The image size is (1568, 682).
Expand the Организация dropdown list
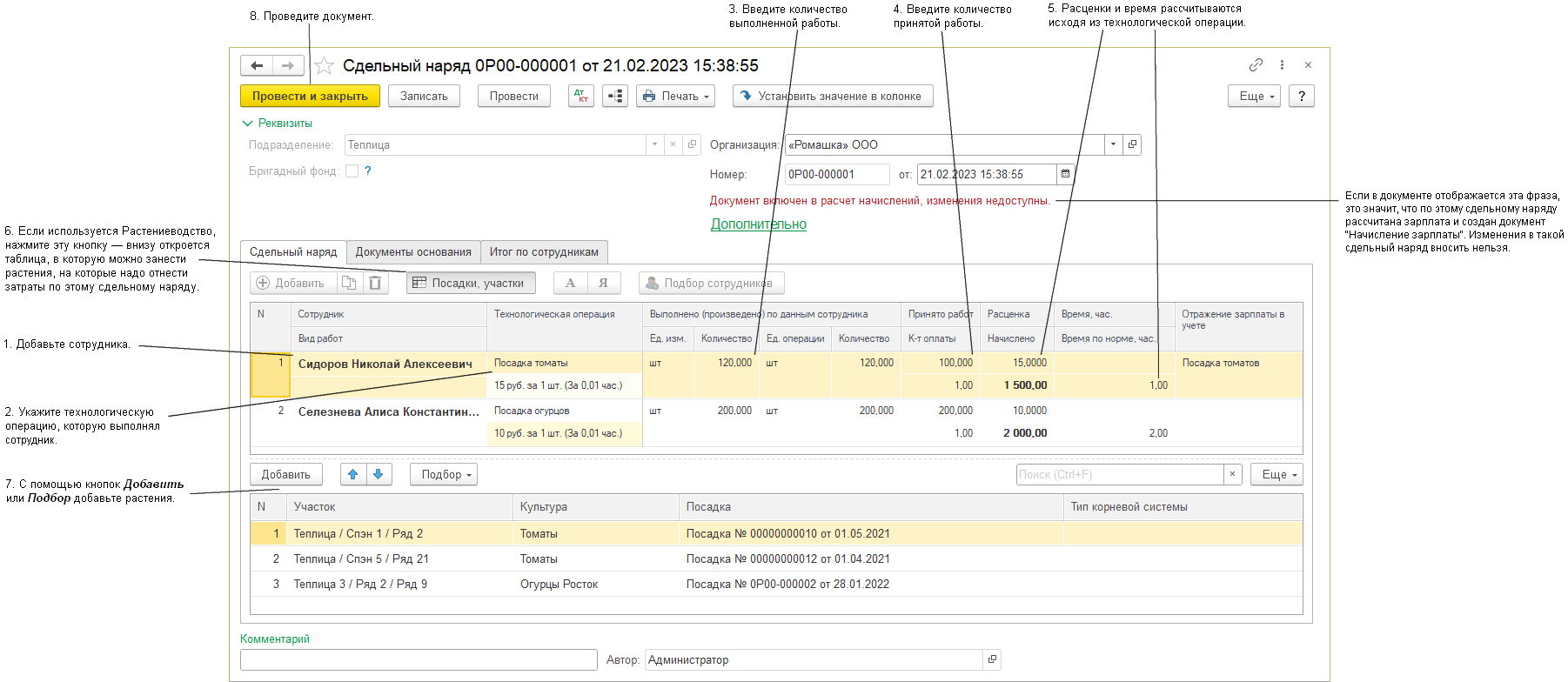[1113, 145]
